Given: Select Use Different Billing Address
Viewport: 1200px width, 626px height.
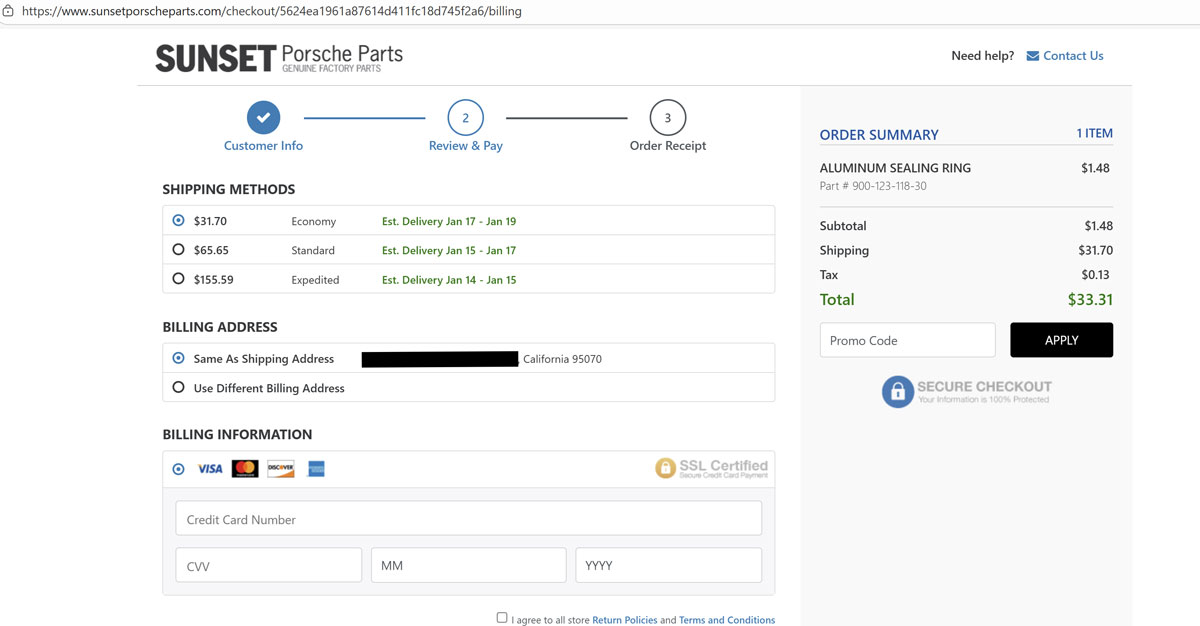Looking at the screenshot, I should click(x=178, y=388).
